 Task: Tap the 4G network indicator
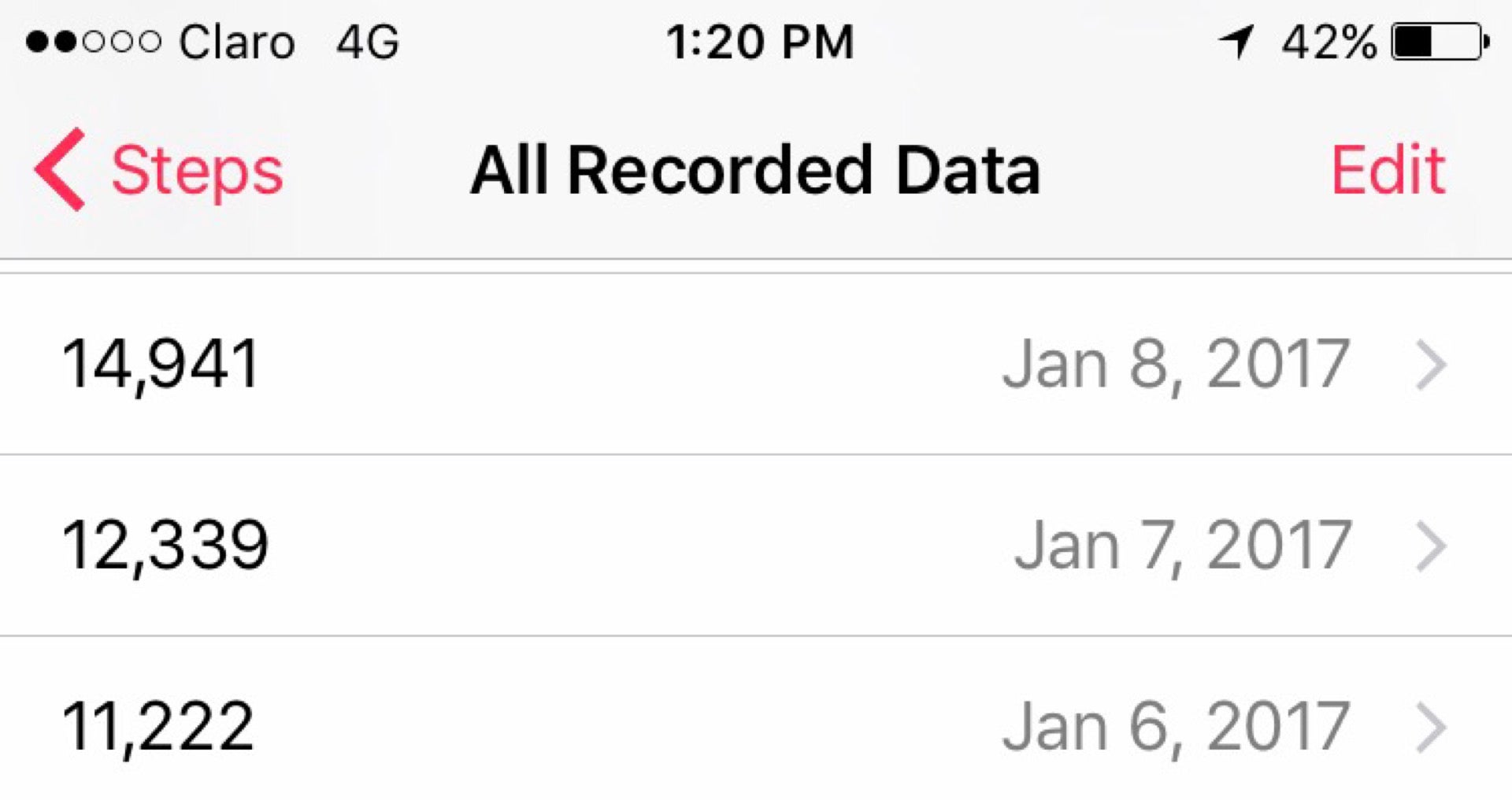pos(368,42)
